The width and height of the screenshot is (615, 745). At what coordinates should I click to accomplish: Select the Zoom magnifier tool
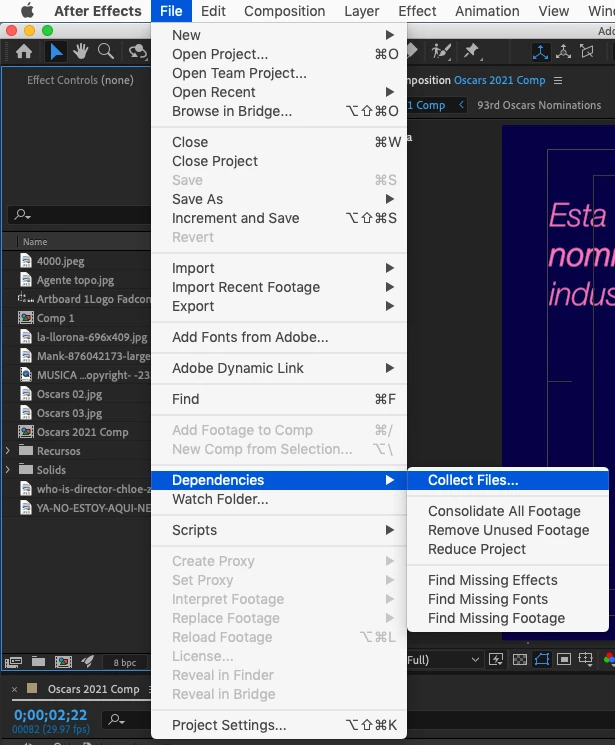[106, 51]
